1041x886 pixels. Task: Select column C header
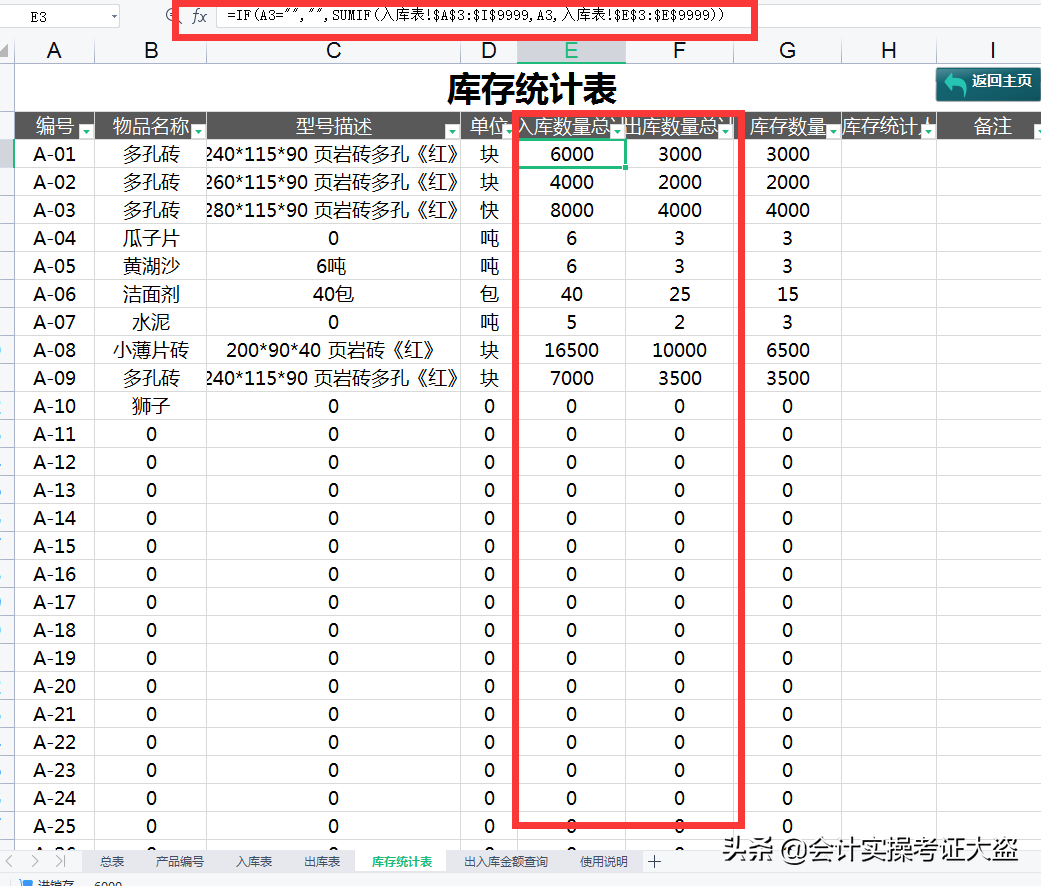(x=333, y=50)
